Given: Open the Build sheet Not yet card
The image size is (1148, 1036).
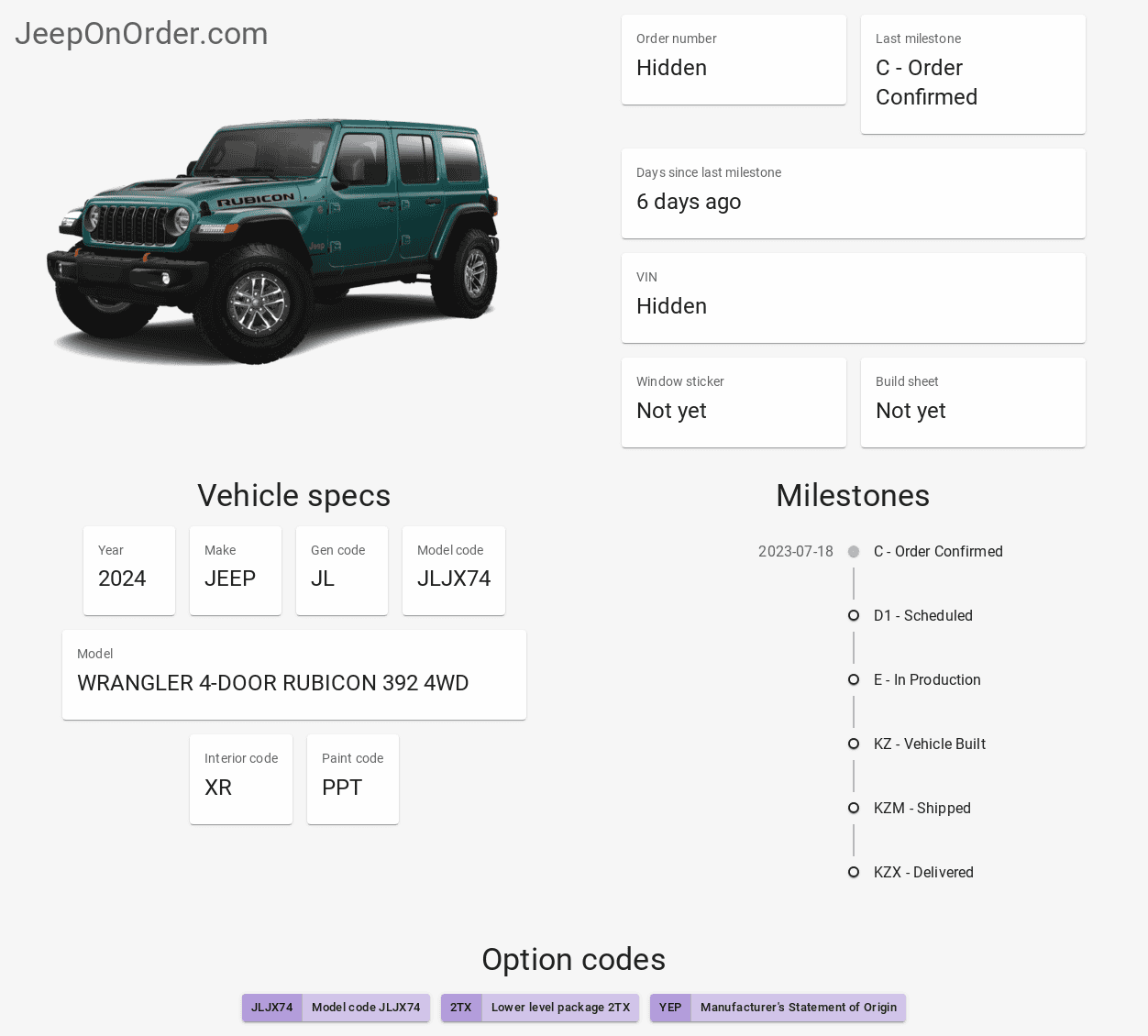Looking at the screenshot, I should click(x=973, y=402).
